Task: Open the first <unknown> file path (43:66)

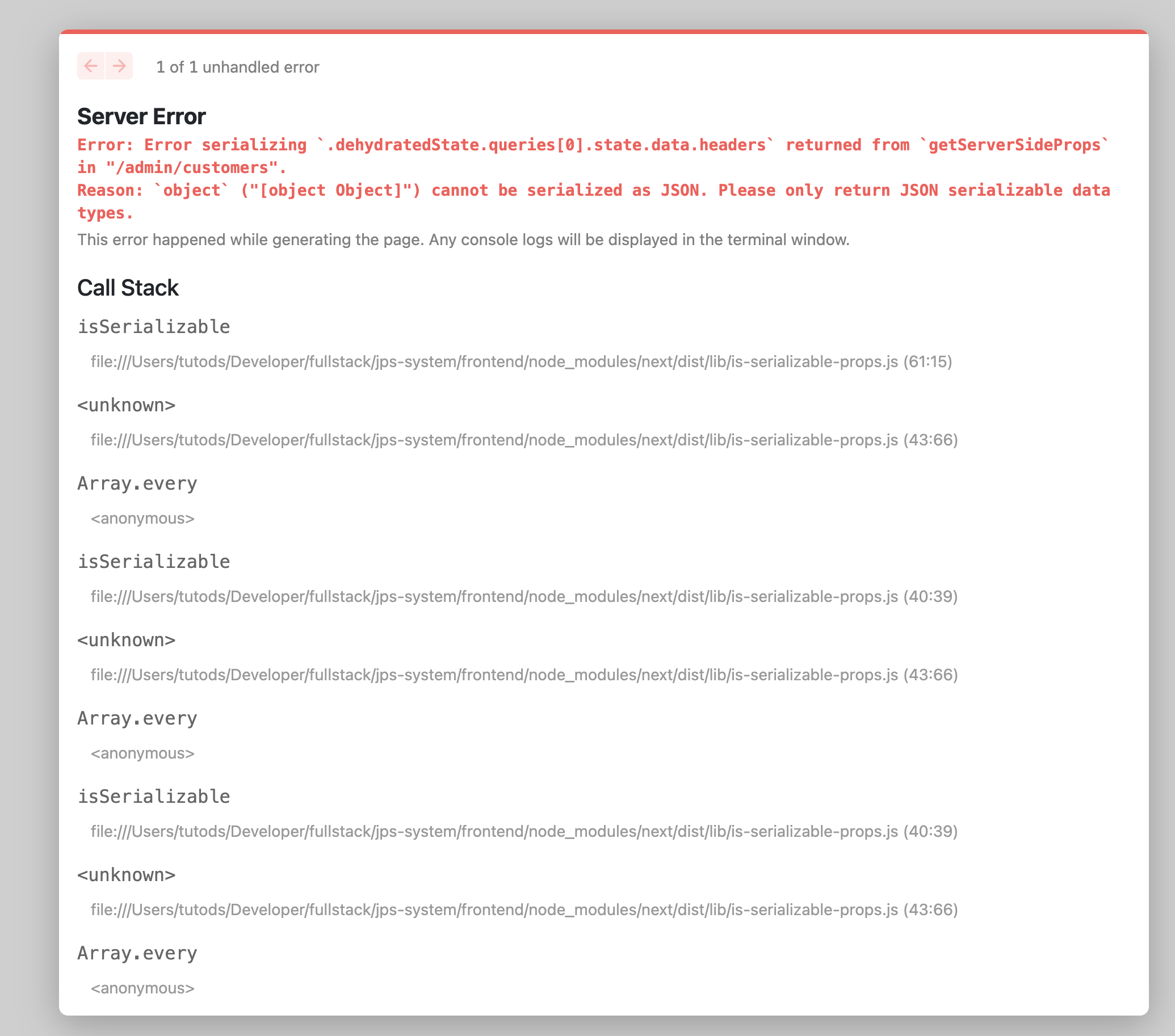Action: coord(524,440)
